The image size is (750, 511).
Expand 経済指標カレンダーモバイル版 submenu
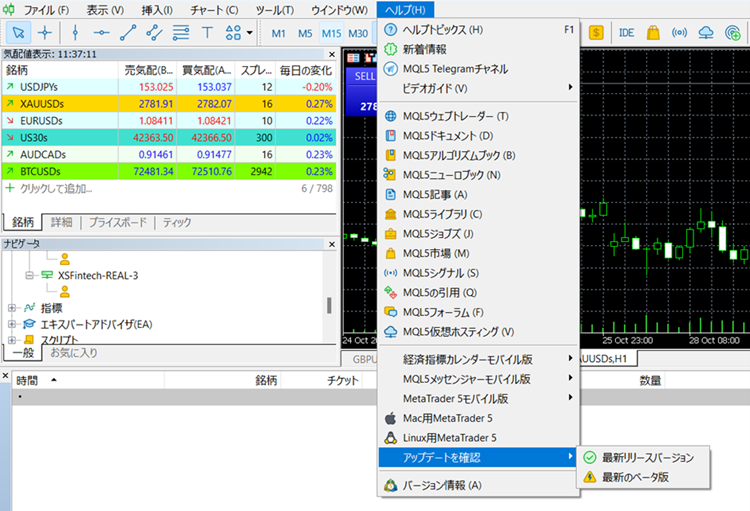coord(479,359)
